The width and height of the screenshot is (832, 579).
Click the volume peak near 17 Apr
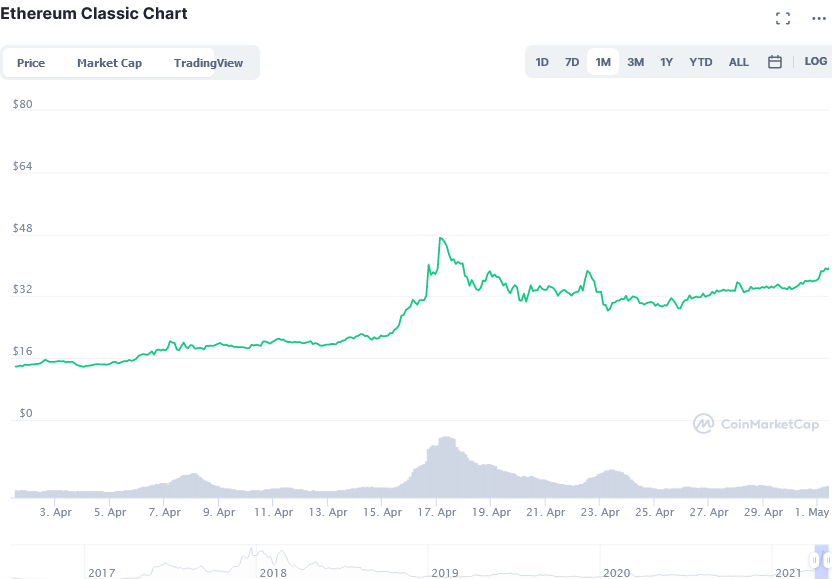tap(447, 438)
